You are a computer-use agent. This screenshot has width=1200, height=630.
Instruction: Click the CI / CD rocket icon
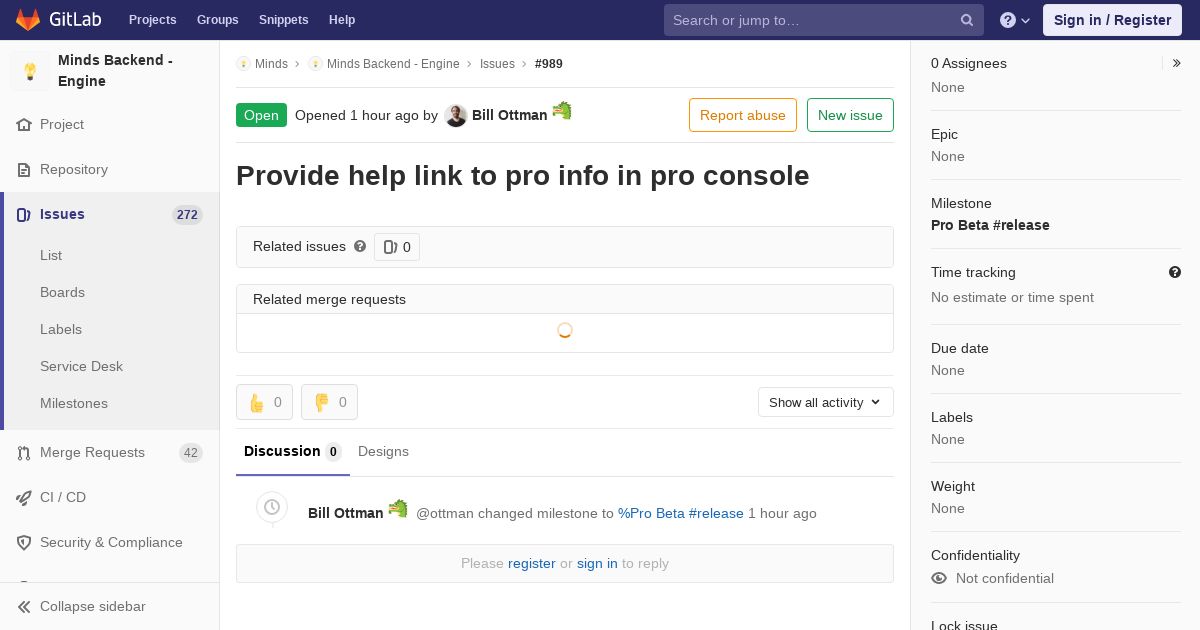[24, 498]
